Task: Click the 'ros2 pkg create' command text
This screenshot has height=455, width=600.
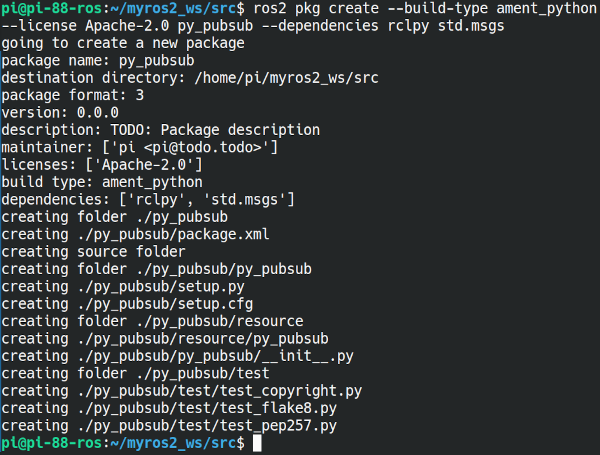Action: 316,8
